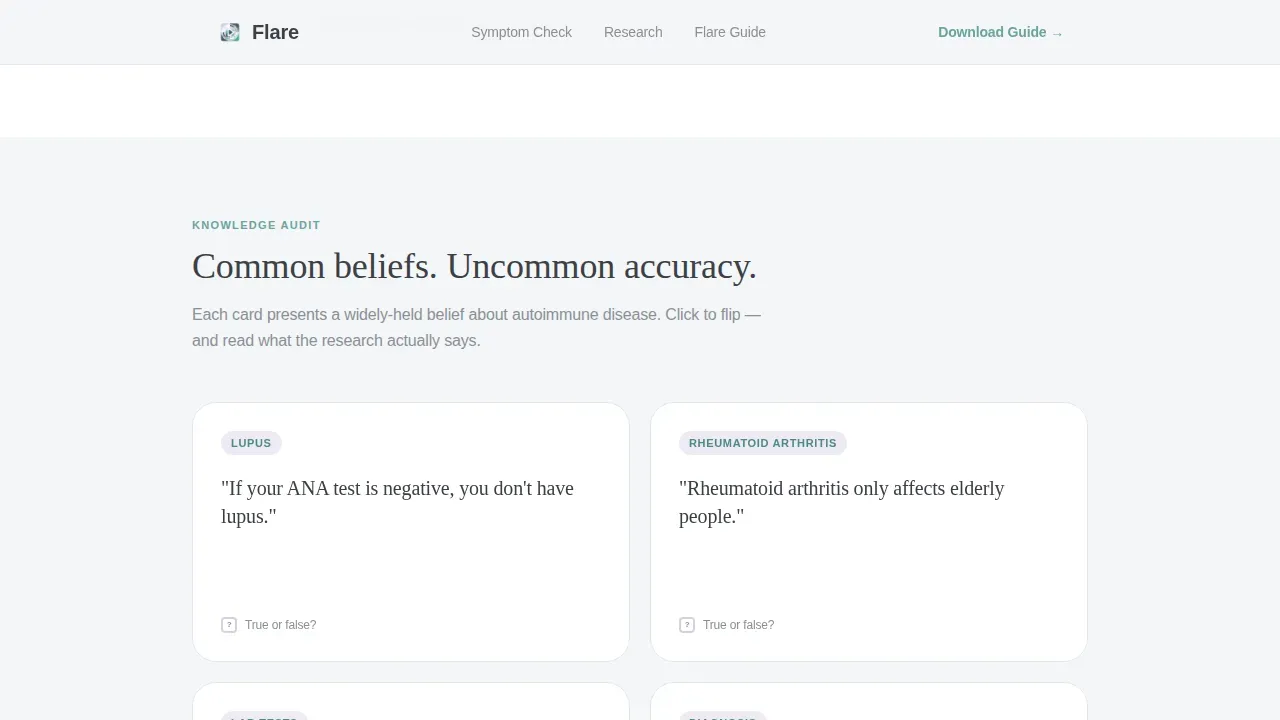The image size is (1280, 720).
Task: Click the Flare brand name
Action: (x=275, y=32)
